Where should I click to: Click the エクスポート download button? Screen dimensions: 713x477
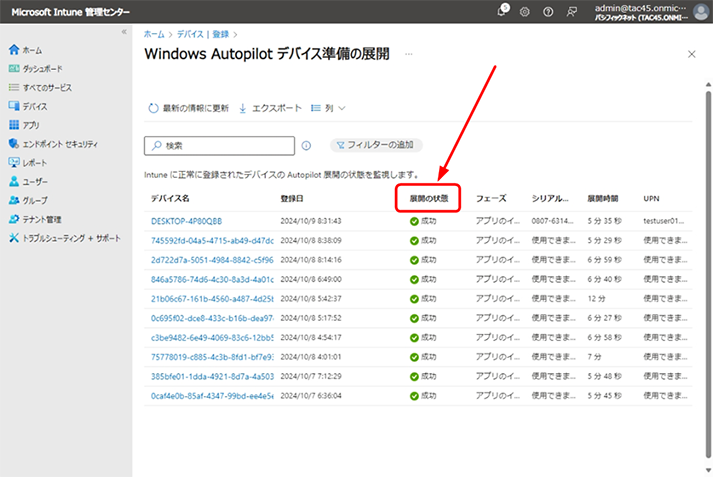point(270,108)
